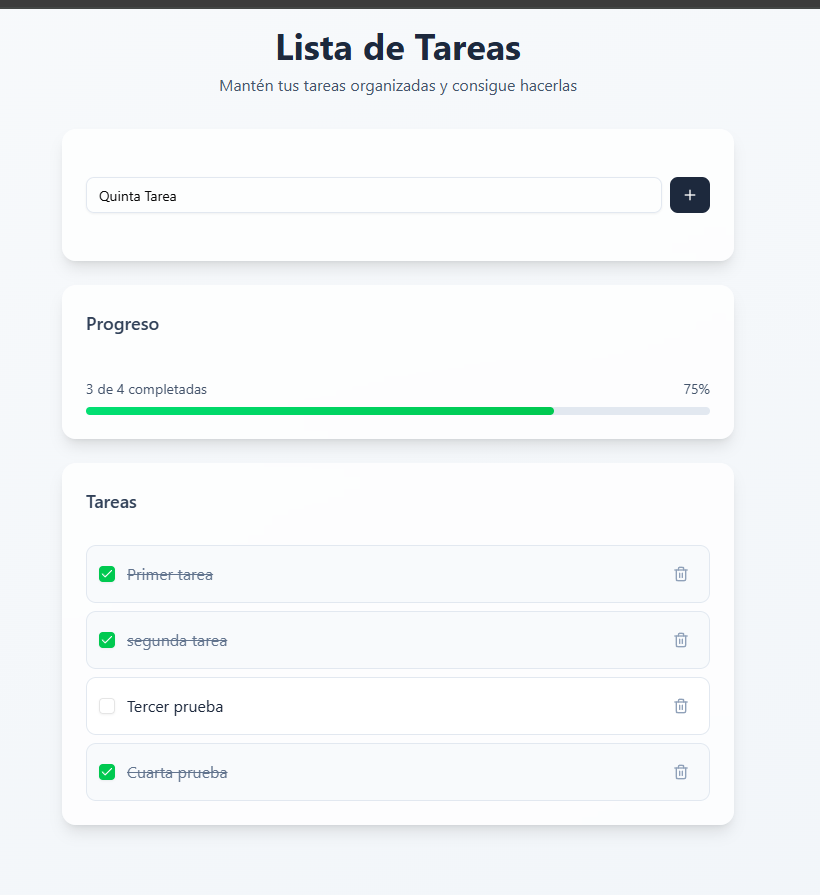Click the "Tareas" section heading

(x=111, y=501)
